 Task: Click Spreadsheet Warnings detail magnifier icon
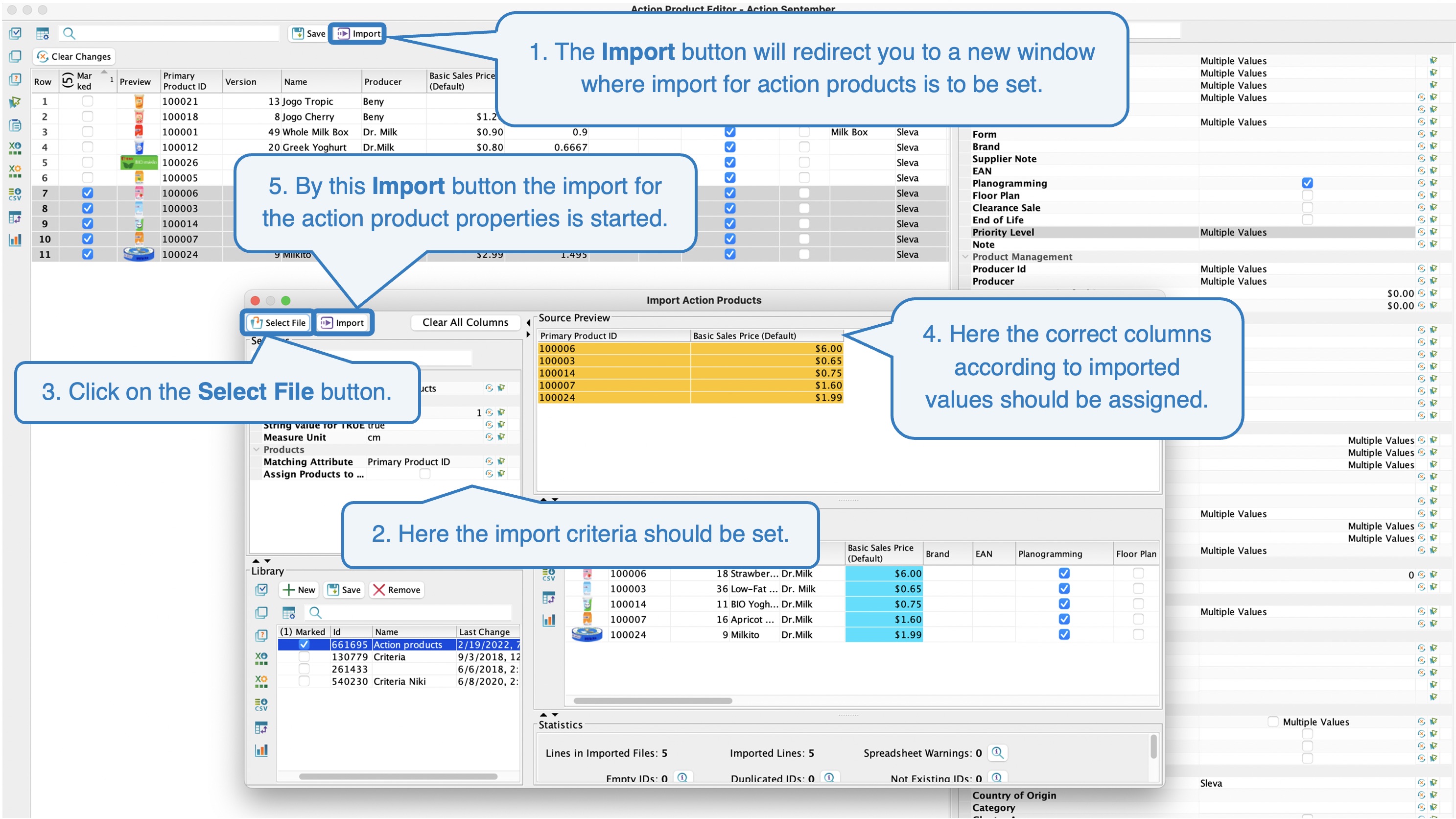pyautogui.click(x=998, y=753)
